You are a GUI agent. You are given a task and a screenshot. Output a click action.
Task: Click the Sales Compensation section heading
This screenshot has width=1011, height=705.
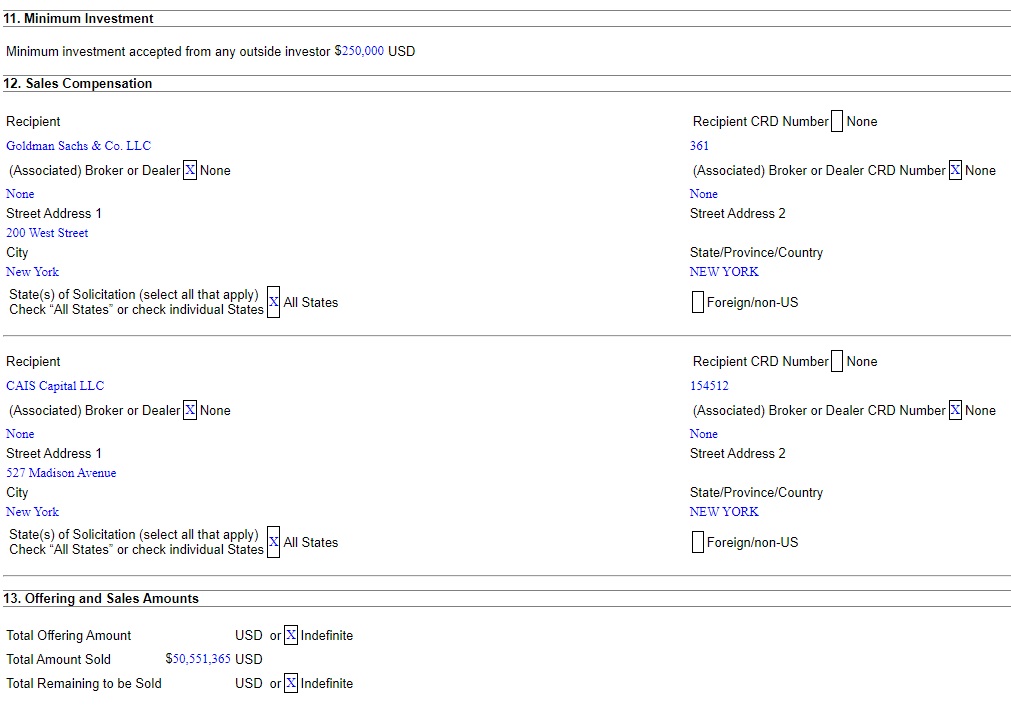point(78,84)
